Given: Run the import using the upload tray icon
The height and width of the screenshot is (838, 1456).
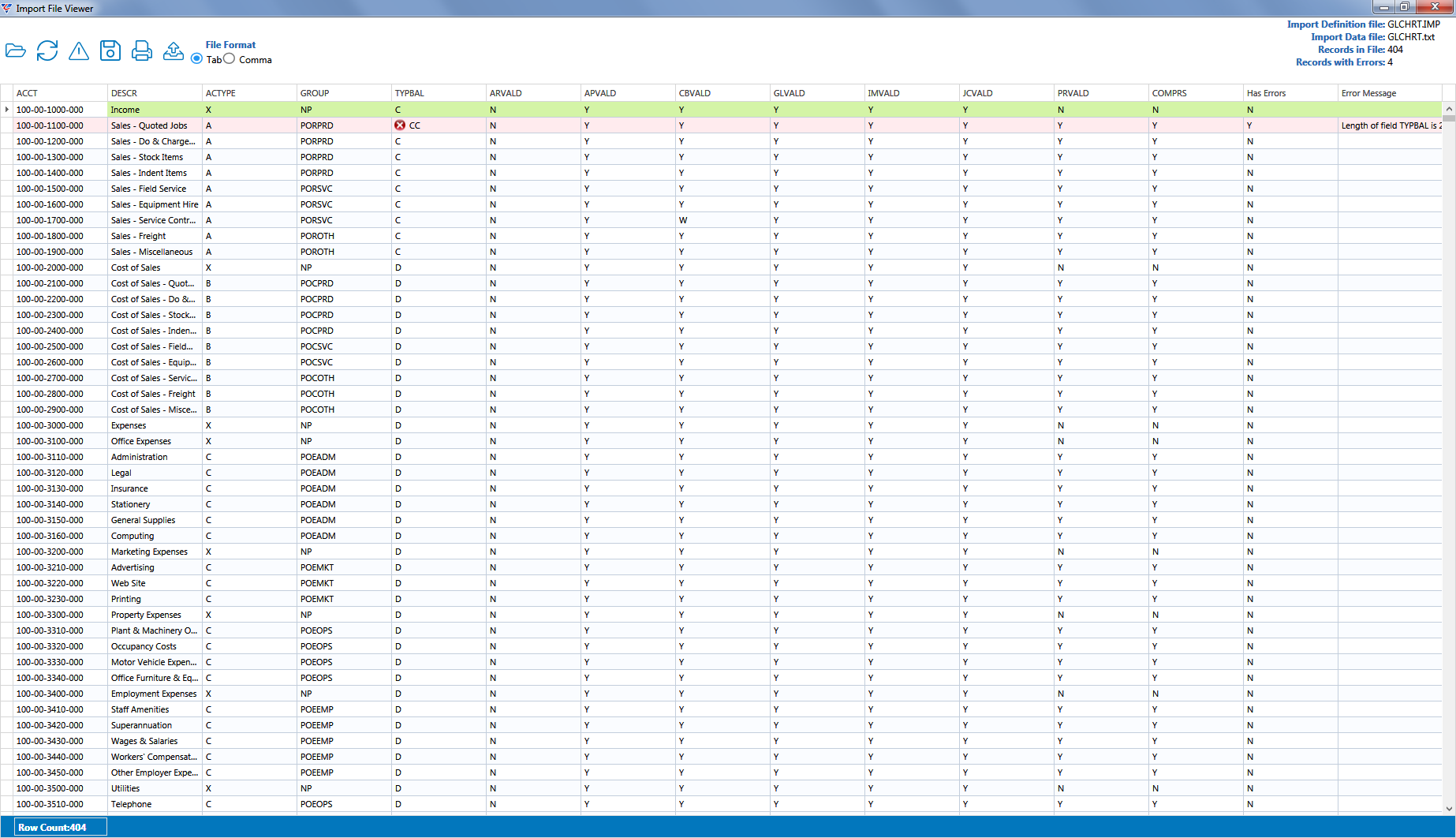Looking at the screenshot, I should (174, 51).
